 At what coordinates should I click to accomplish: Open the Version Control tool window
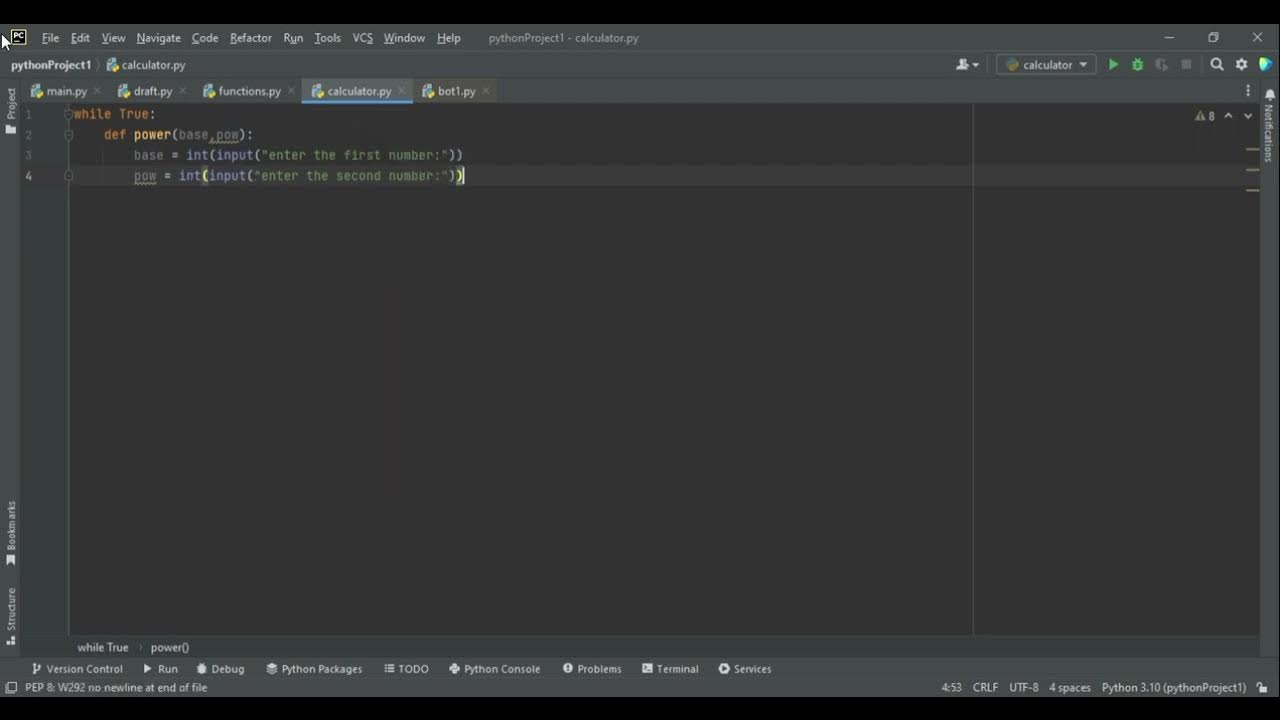click(x=77, y=669)
